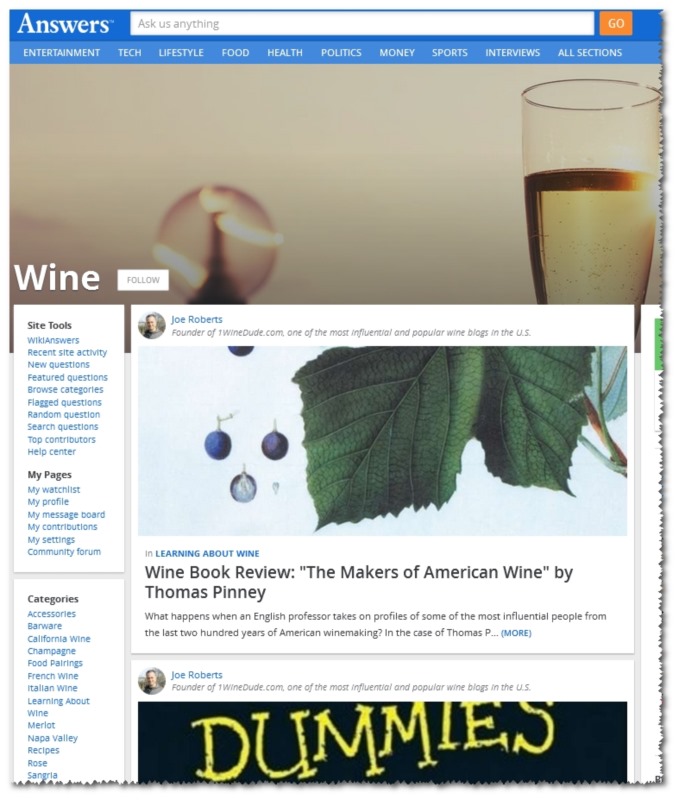Open My watchlist page
Viewport: 679px width, 800px height.
point(54,490)
